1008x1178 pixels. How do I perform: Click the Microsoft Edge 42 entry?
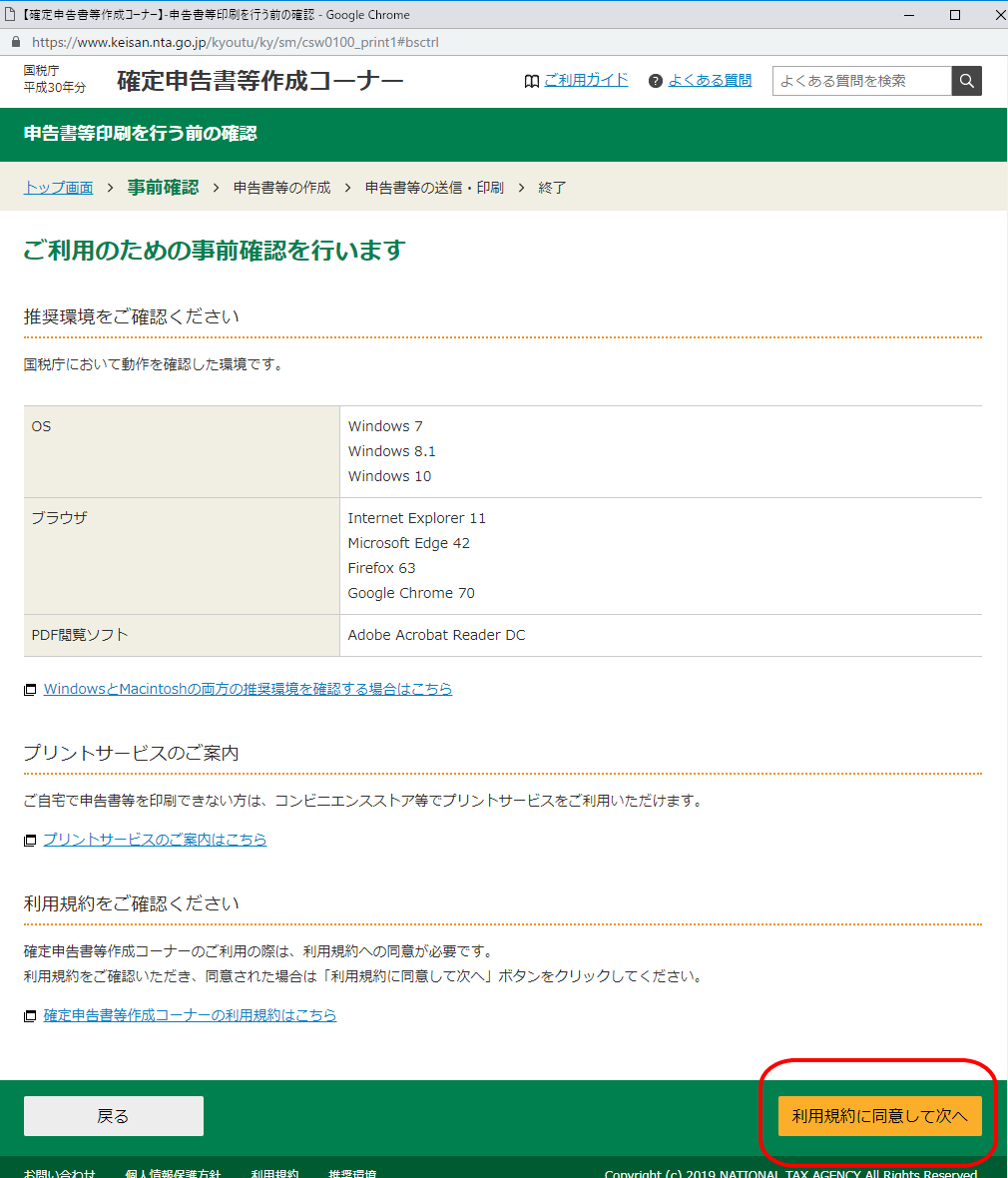(x=408, y=543)
